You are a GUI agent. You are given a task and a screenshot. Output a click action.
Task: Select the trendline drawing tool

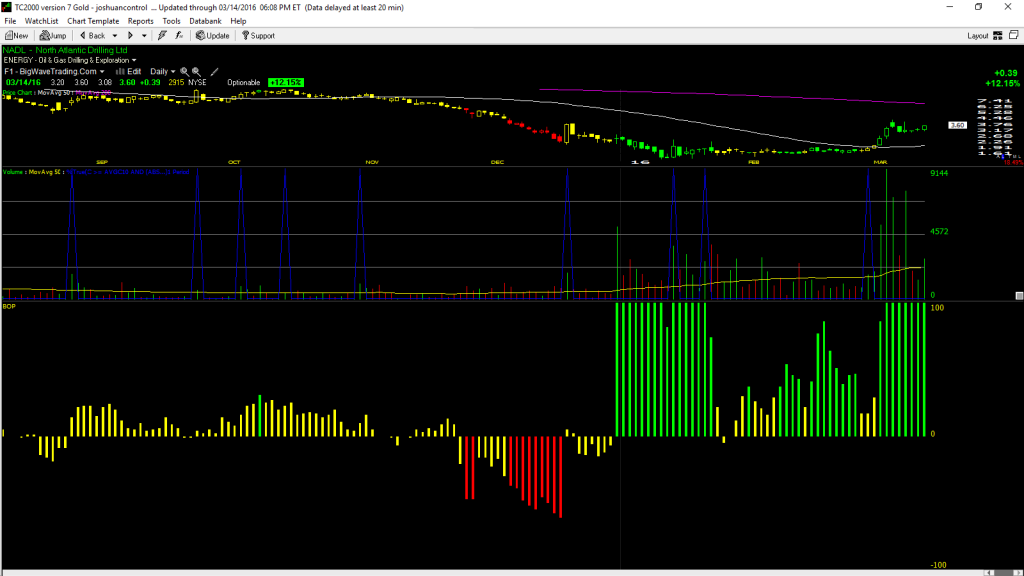[214, 72]
